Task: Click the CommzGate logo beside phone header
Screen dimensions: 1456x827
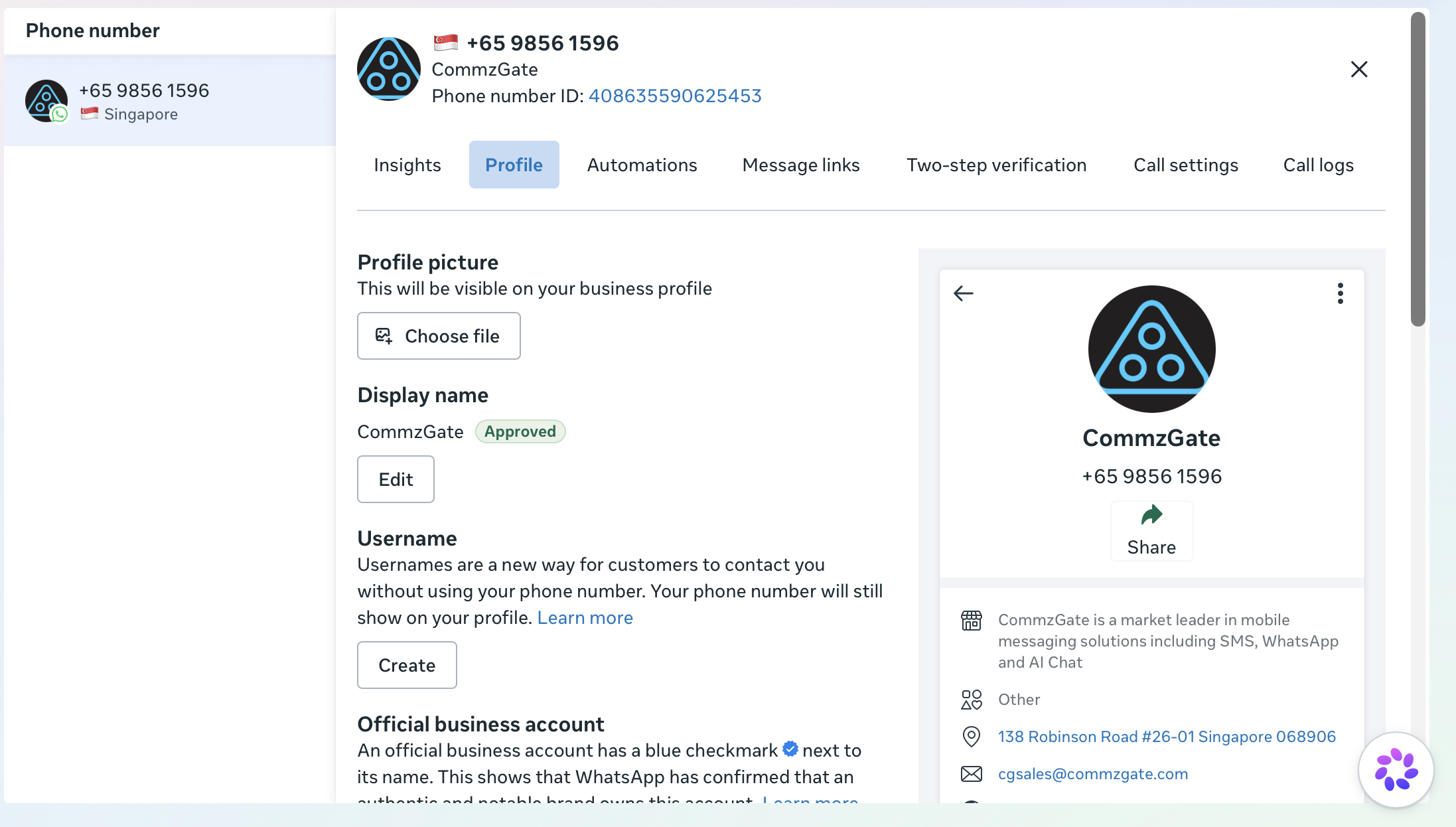Action: pos(388,69)
